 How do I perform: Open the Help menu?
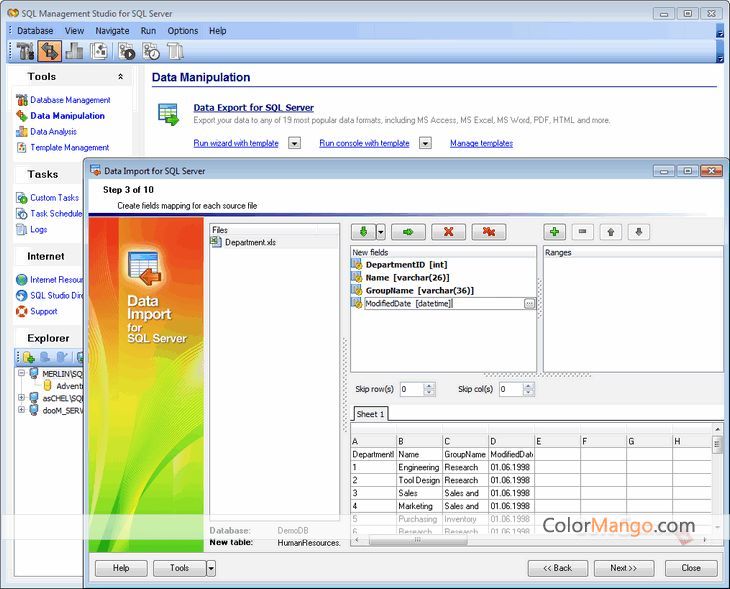pos(217,31)
